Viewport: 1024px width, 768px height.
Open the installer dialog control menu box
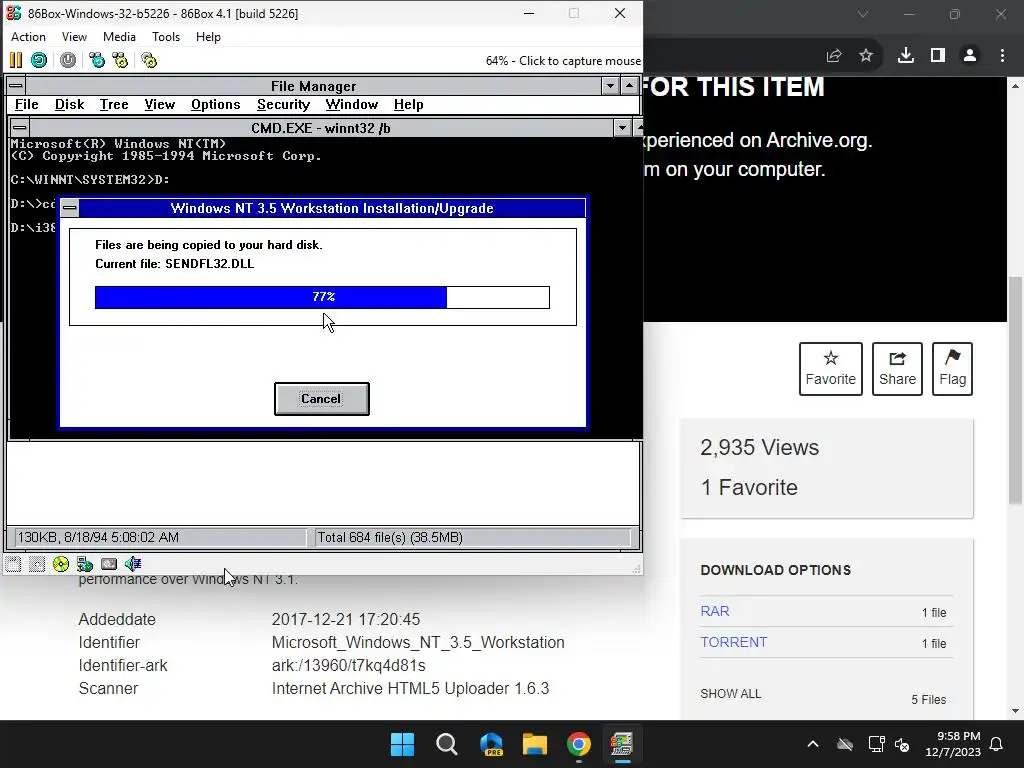point(70,208)
